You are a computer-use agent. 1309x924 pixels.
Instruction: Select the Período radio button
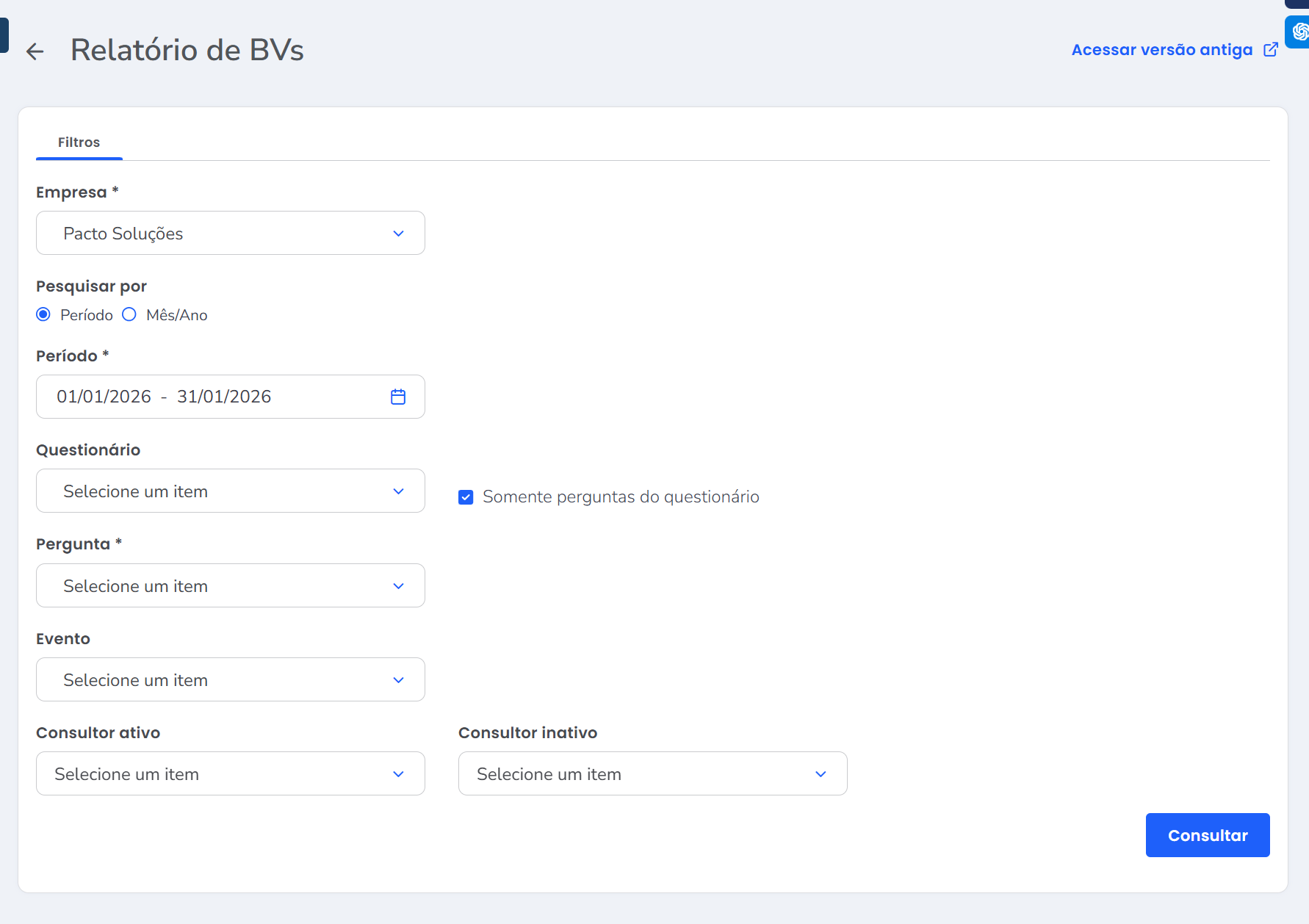(x=43, y=314)
